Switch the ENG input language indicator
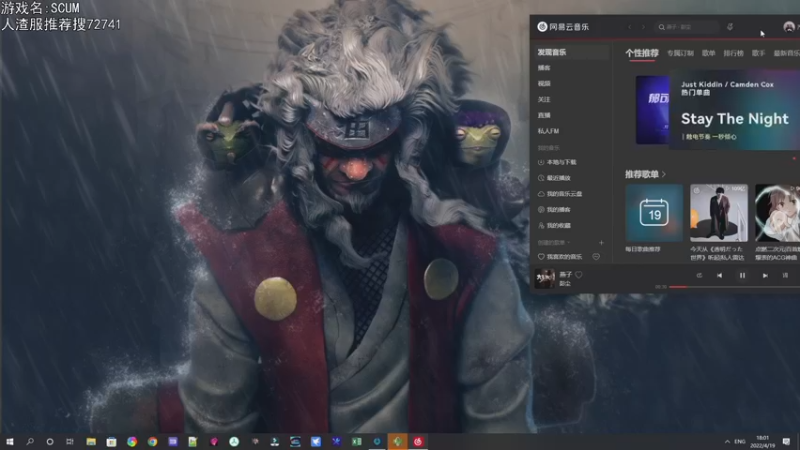 [740, 441]
